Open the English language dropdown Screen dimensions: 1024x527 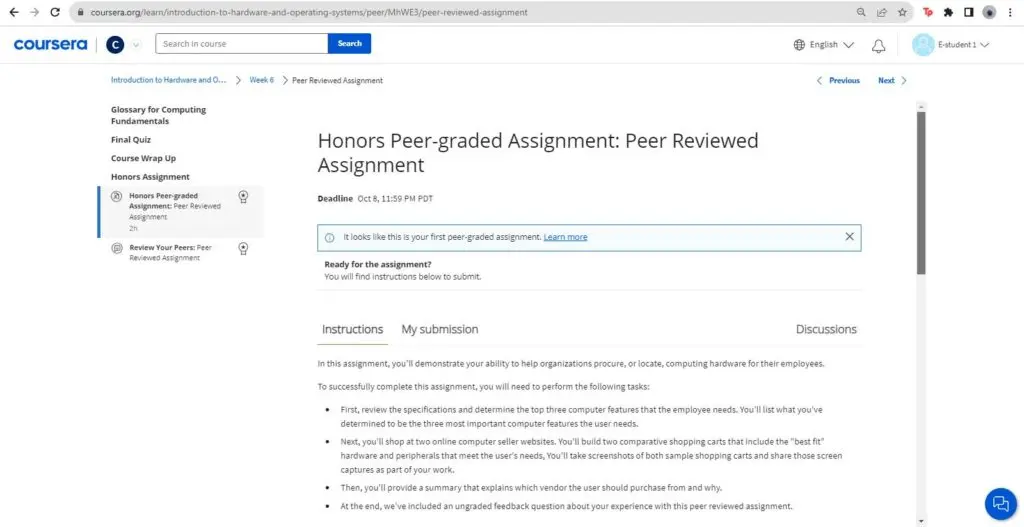831,44
